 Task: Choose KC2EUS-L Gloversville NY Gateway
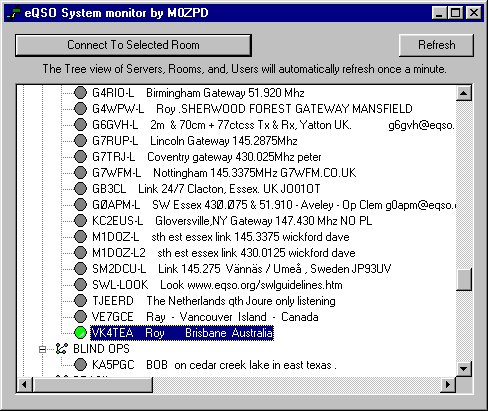(x=232, y=220)
